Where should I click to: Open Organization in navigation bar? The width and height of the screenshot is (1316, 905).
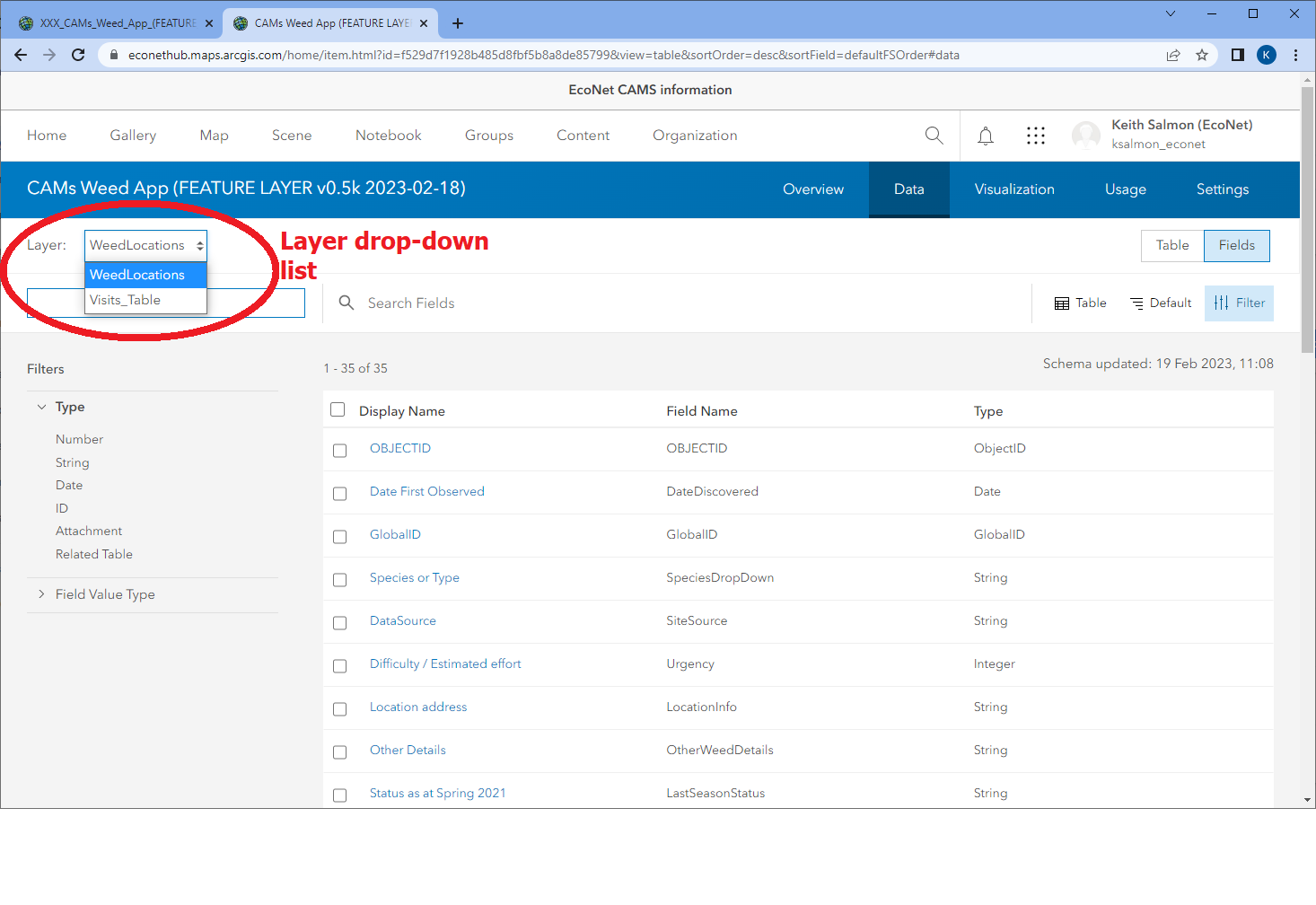[695, 136]
